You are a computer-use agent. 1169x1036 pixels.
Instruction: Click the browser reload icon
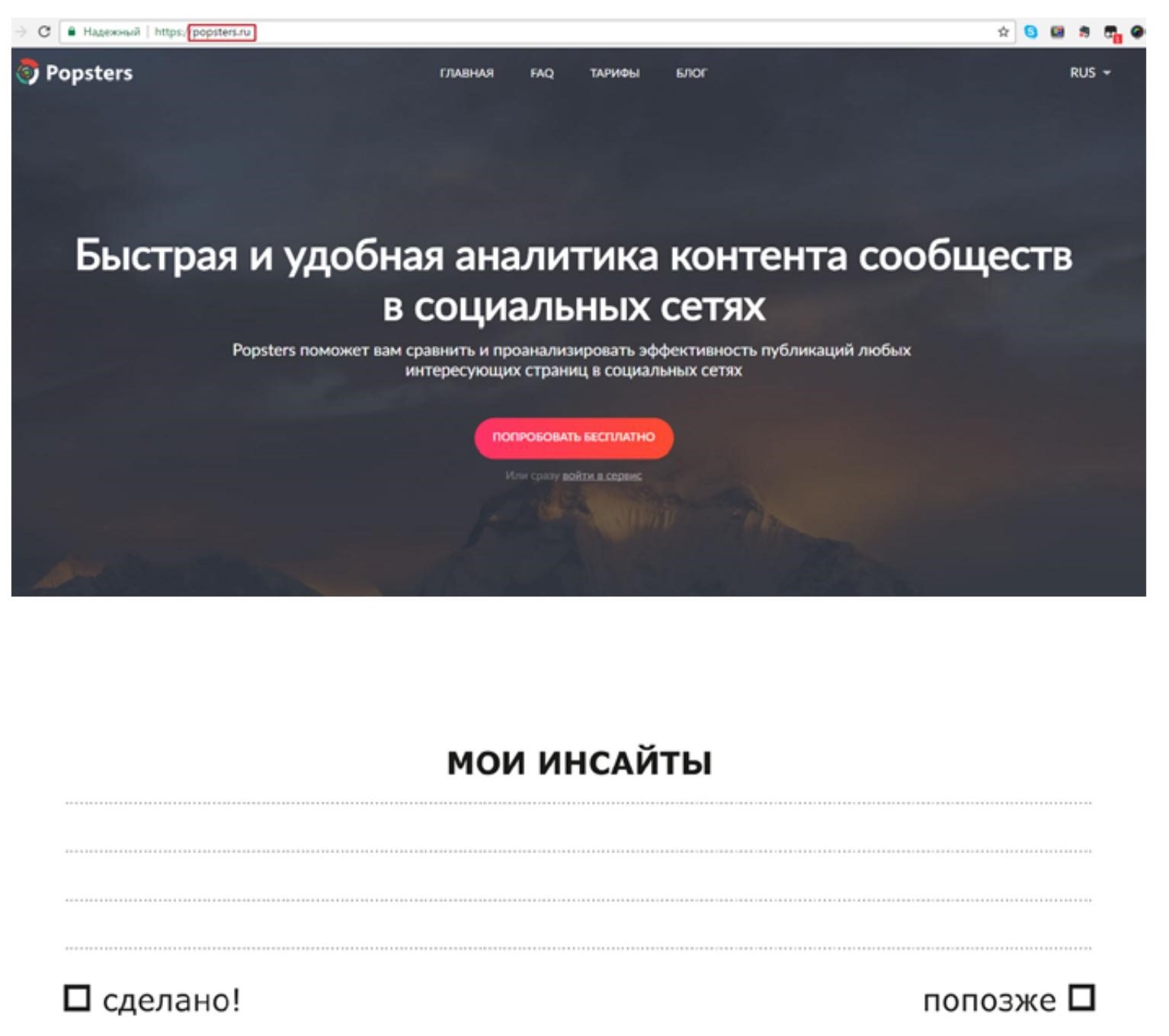click(44, 31)
